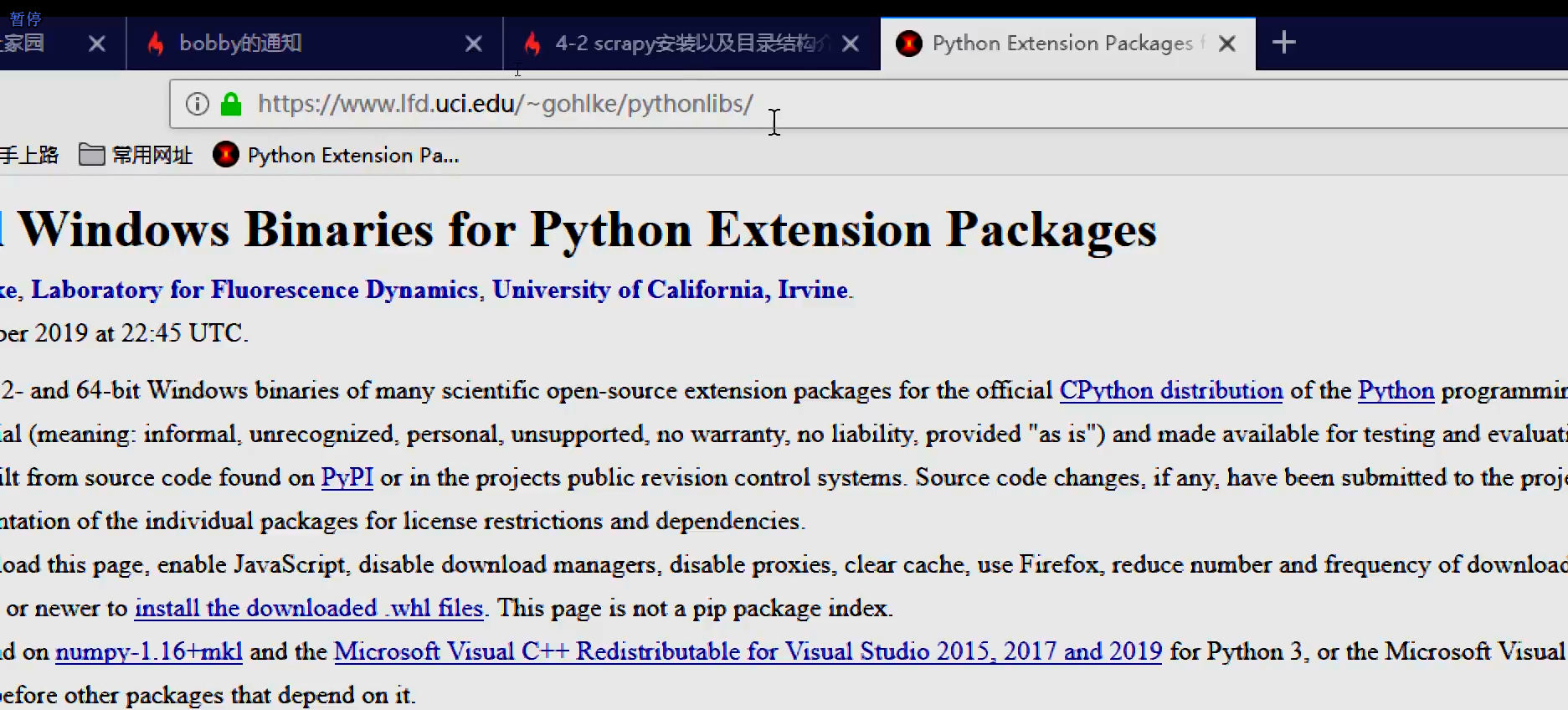Click Laboratory for Fluorescence Dynamics link

[x=254, y=290]
